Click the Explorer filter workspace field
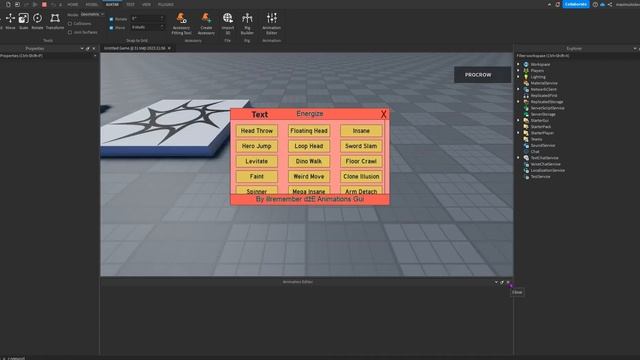Viewport: 640px width, 360px height. tap(576, 56)
